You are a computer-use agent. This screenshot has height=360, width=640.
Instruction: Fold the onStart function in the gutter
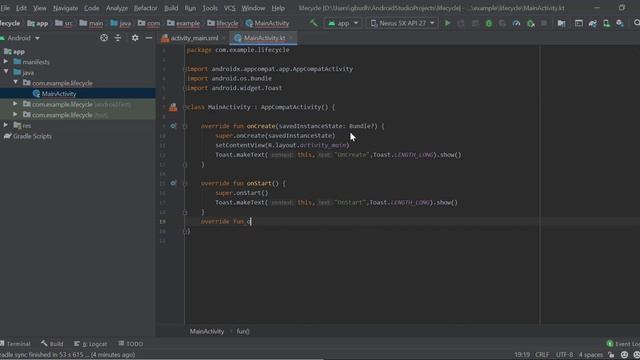click(x=185, y=183)
